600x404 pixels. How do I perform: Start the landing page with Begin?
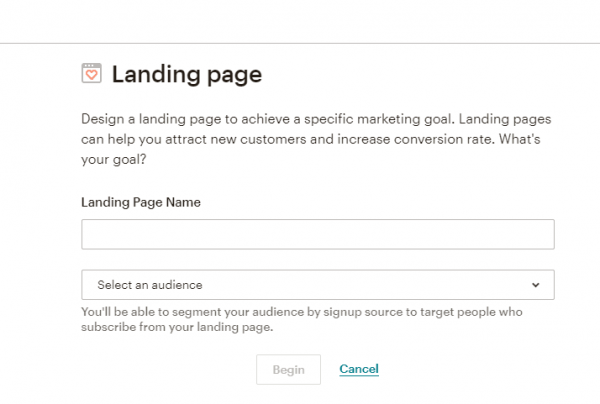(288, 369)
